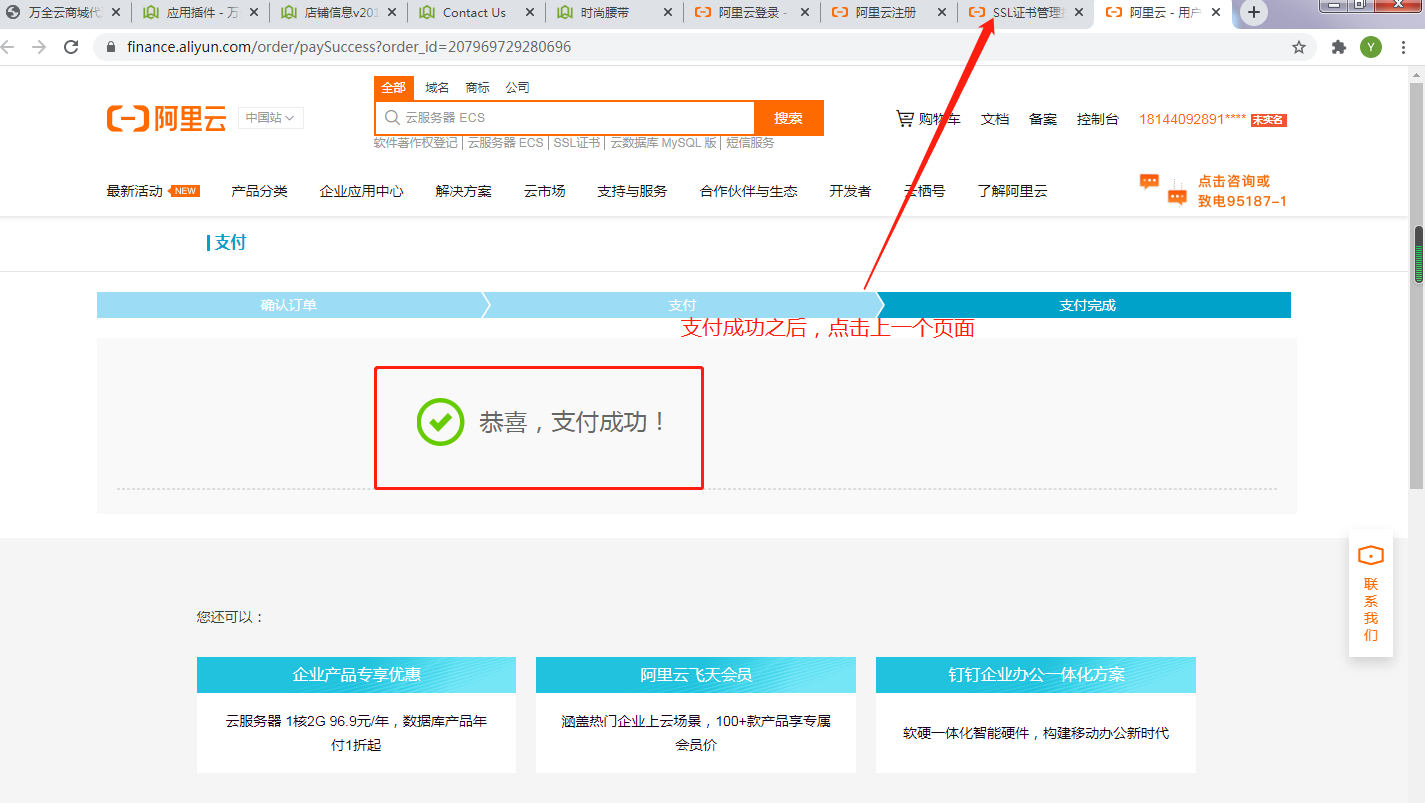
Task: Select the 全部 search category tab
Action: [394, 88]
